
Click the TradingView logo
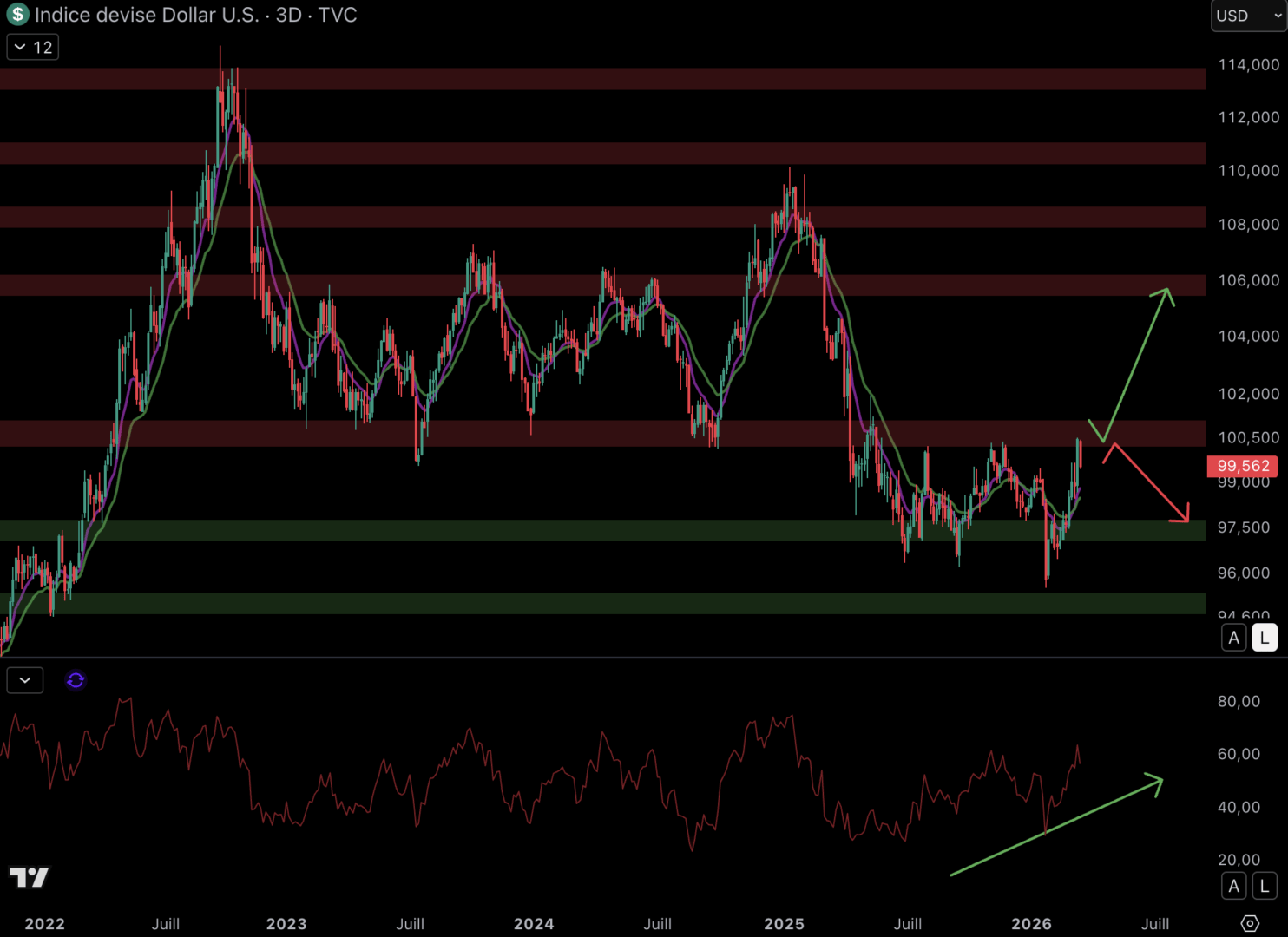click(30, 877)
